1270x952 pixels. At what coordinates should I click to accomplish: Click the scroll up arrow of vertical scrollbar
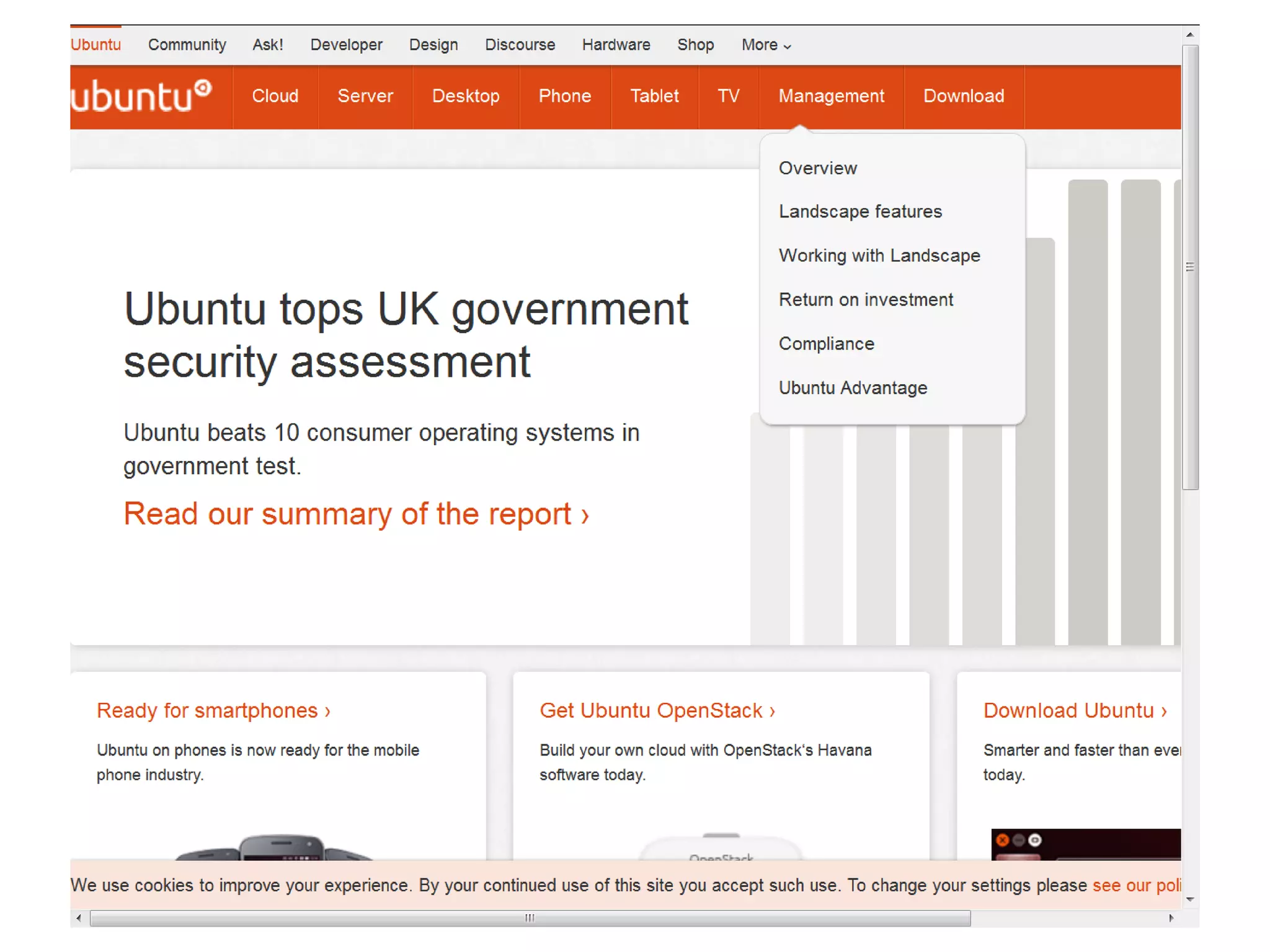pyautogui.click(x=1189, y=35)
